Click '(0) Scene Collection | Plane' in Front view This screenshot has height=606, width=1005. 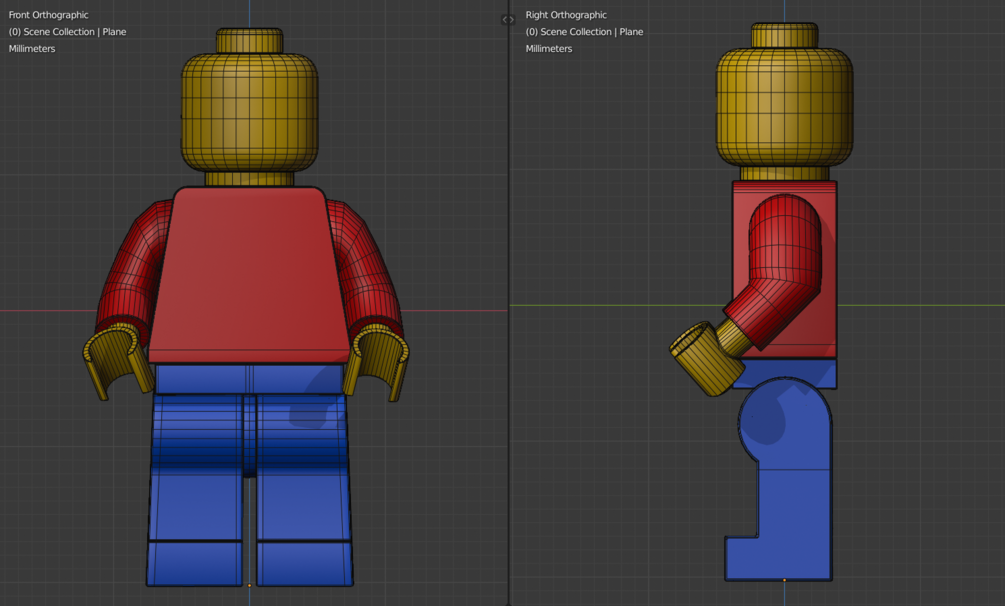click(x=67, y=31)
